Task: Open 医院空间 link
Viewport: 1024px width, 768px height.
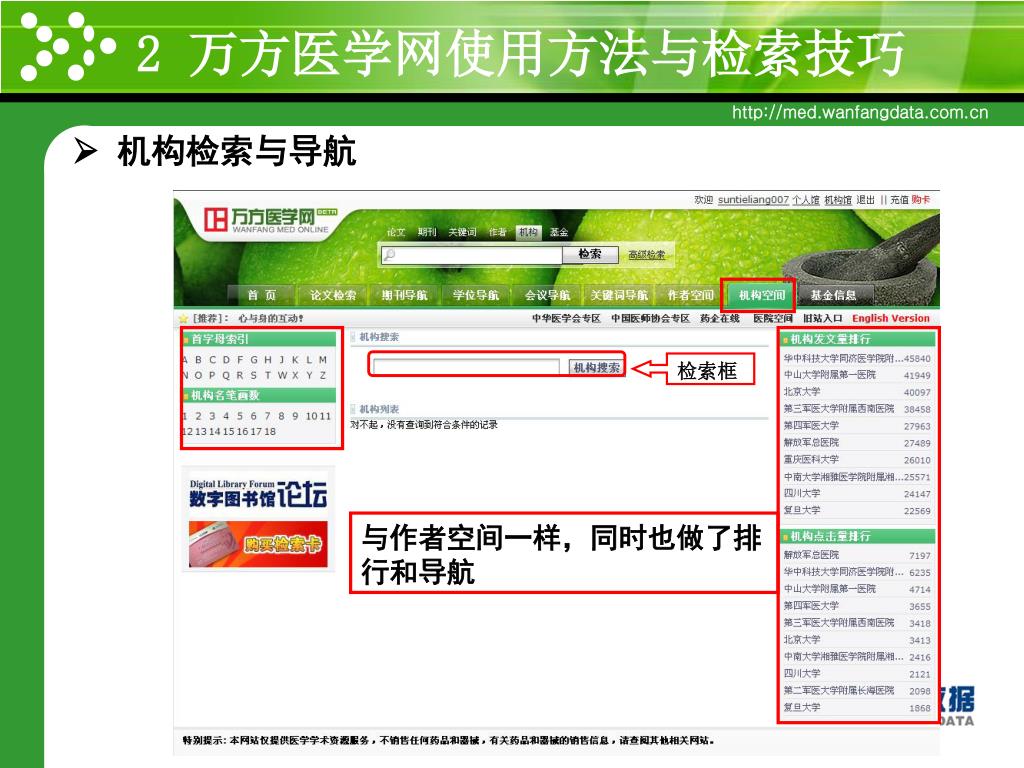Action: pyautogui.click(x=773, y=319)
